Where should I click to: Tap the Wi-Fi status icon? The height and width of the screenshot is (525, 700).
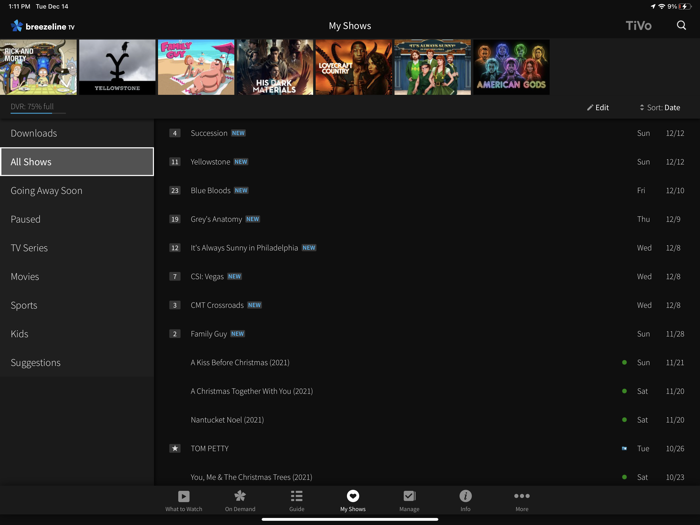662,6
